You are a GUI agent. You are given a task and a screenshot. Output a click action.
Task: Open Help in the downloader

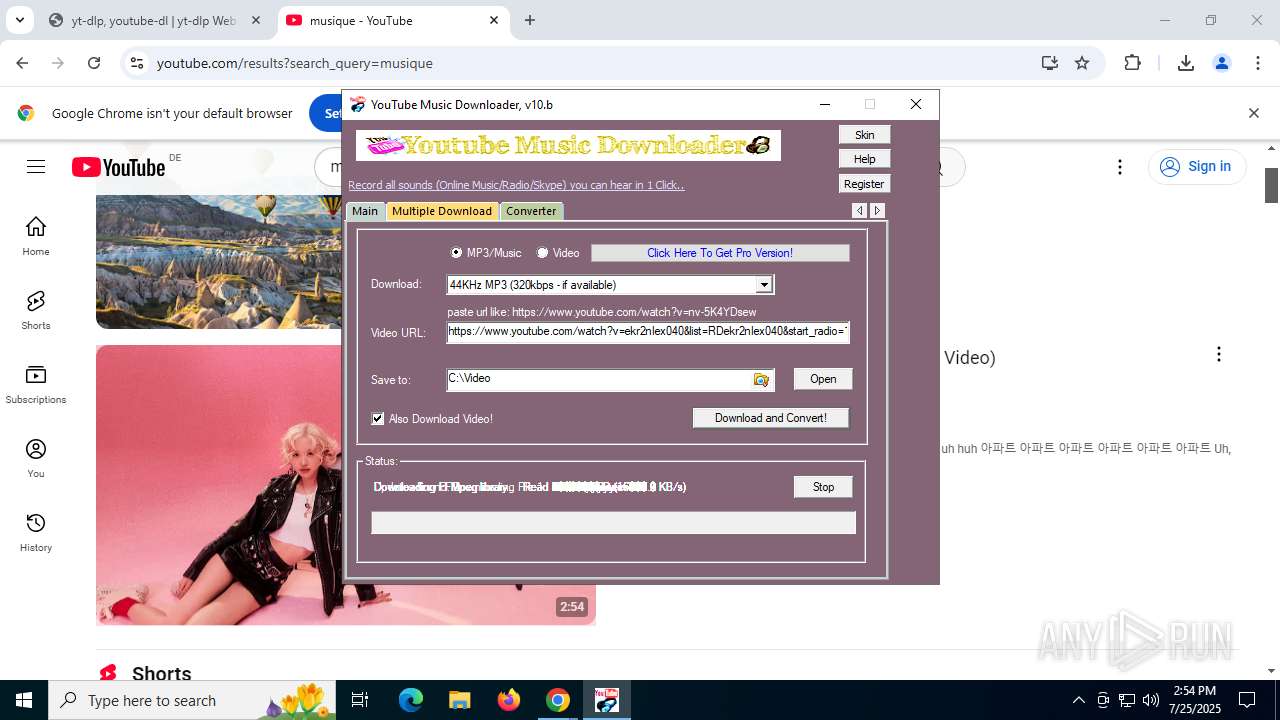pyautogui.click(x=865, y=159)
